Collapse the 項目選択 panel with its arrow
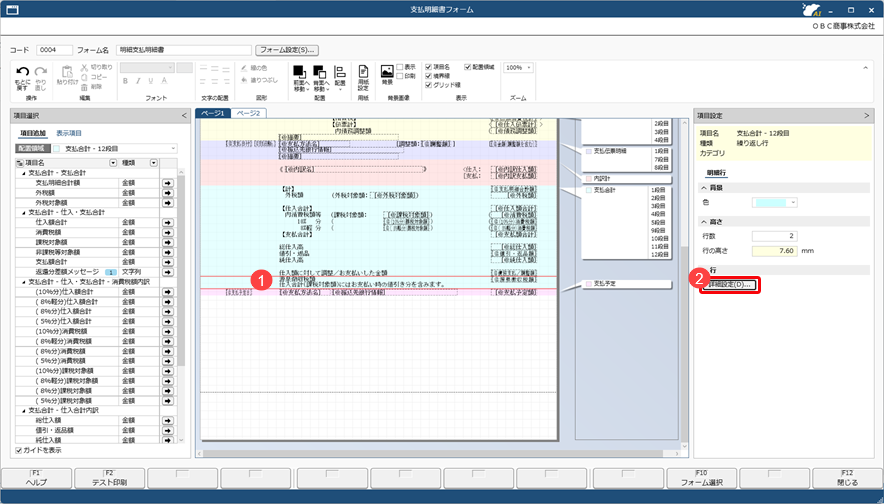 pos(184,116)
